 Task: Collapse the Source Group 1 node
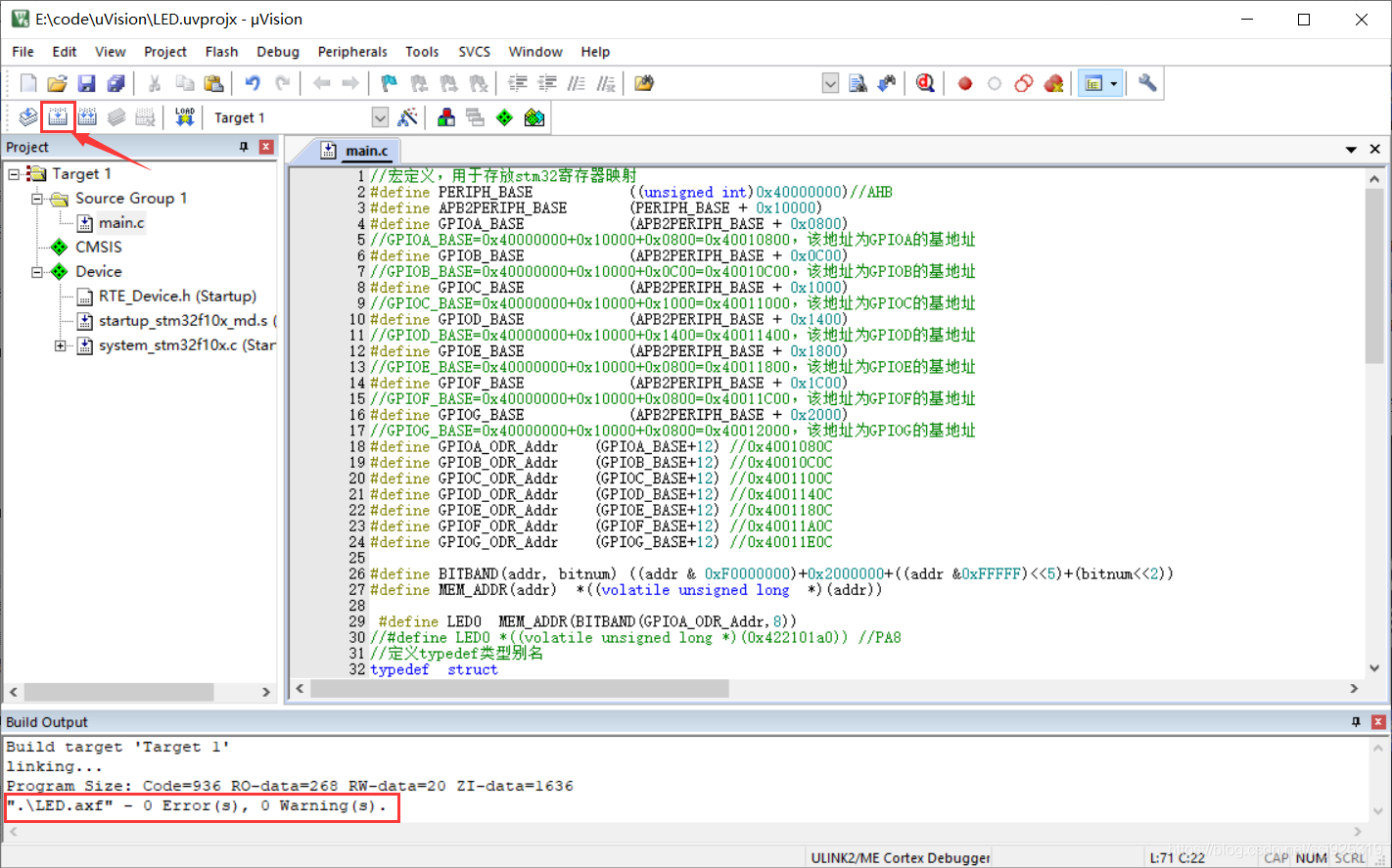click(x=37, y=199)
